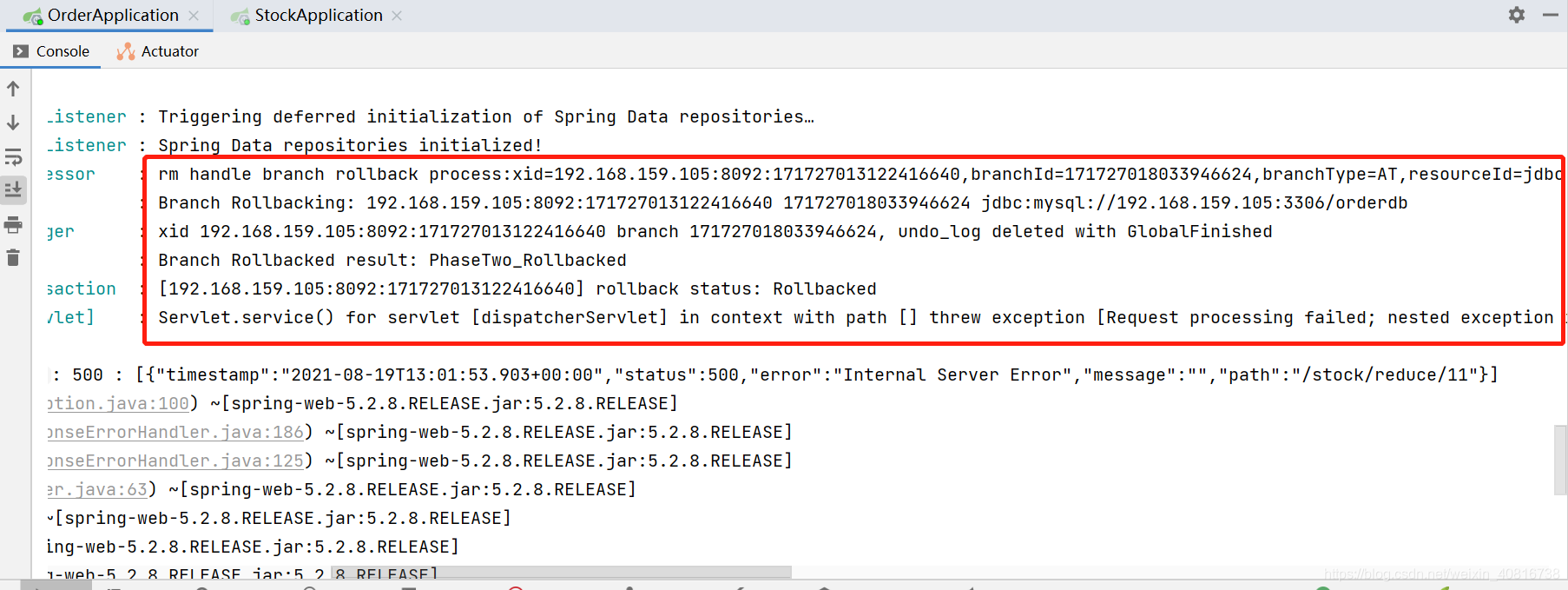Image resolution: width=1568 pixels, height=590 pixels.
Task: Open run panel settings gear
Action: tap(1517, 15)
